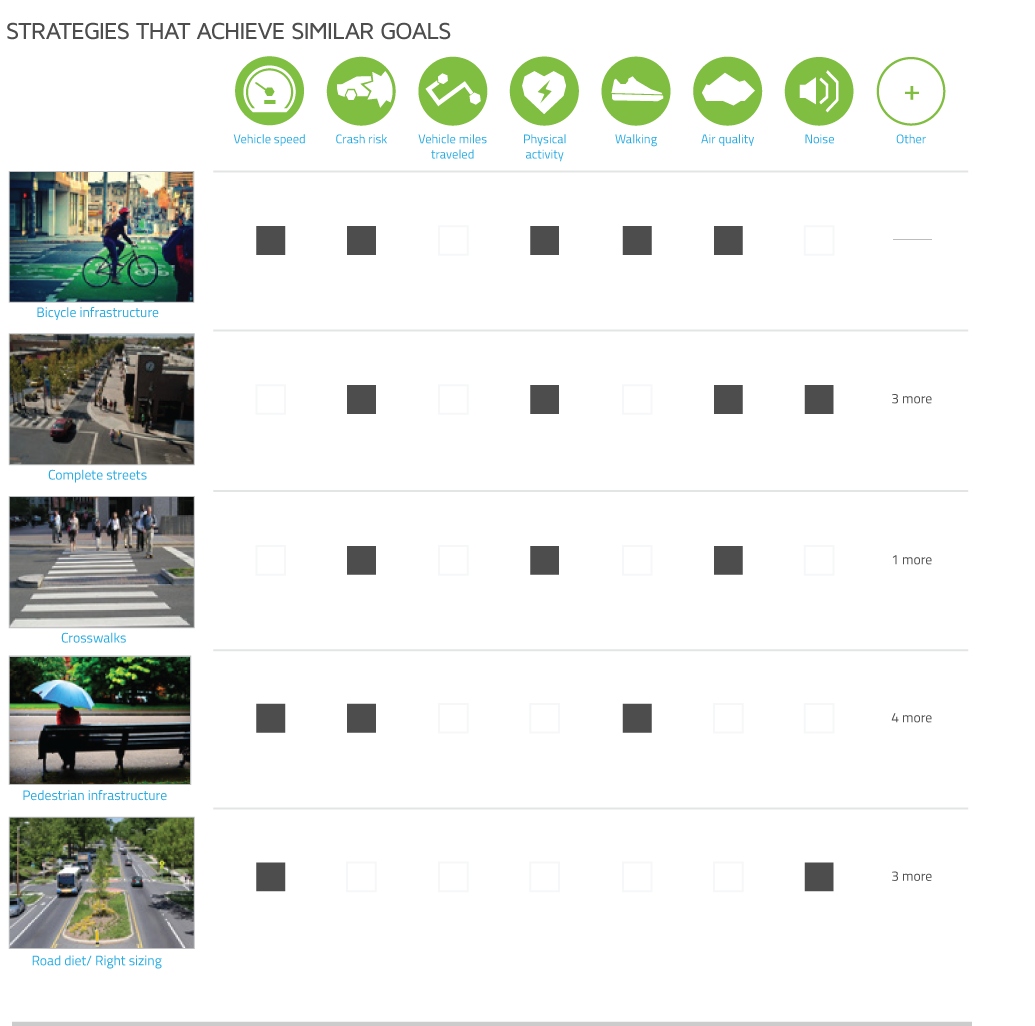The height and width of the screenshot is (1026, 1035).
Task: Expand "3 more" in Complete streets row
Action: tap(912, 399)
